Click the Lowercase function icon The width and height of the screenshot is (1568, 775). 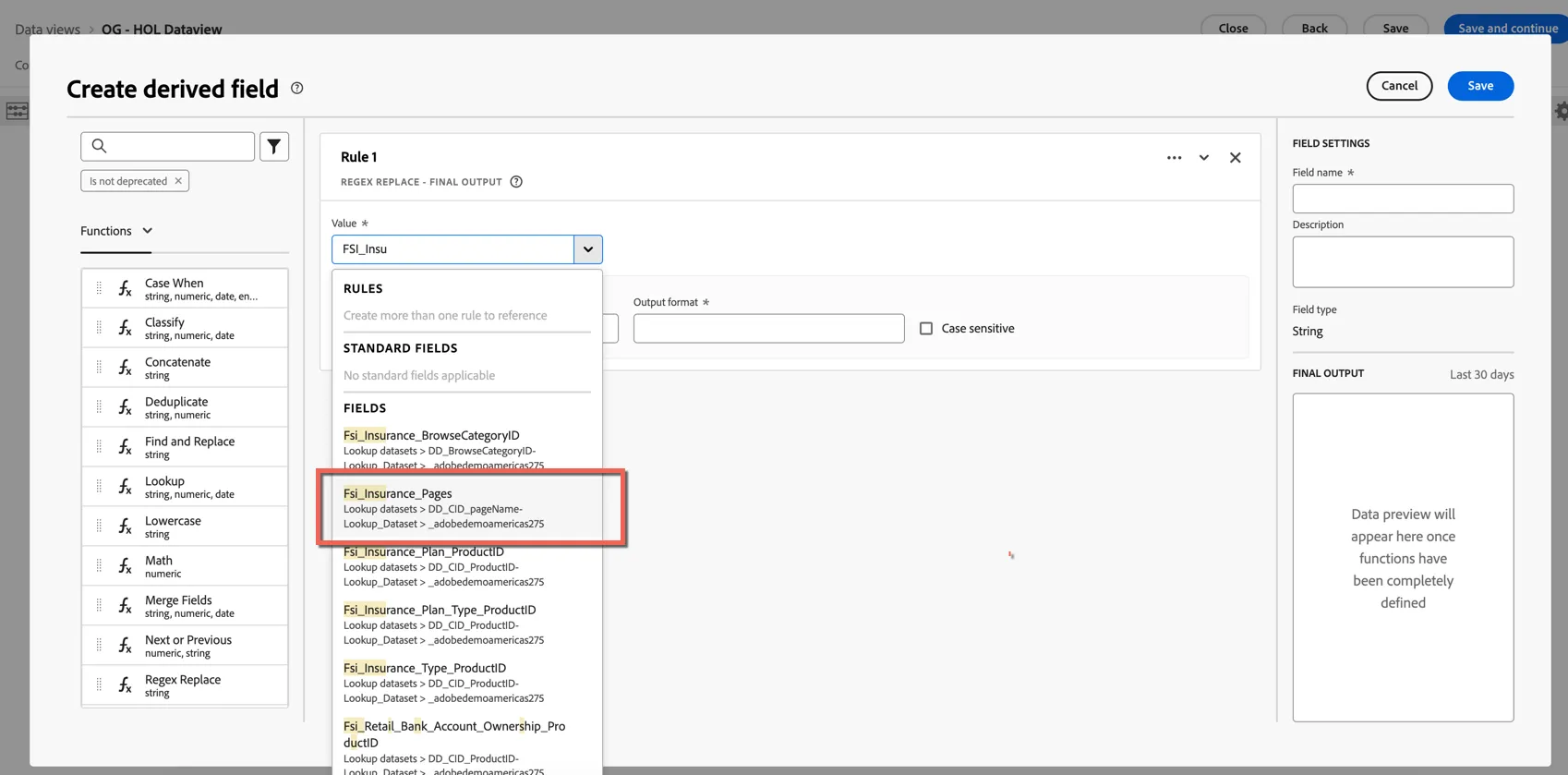[x=125, y=527]
